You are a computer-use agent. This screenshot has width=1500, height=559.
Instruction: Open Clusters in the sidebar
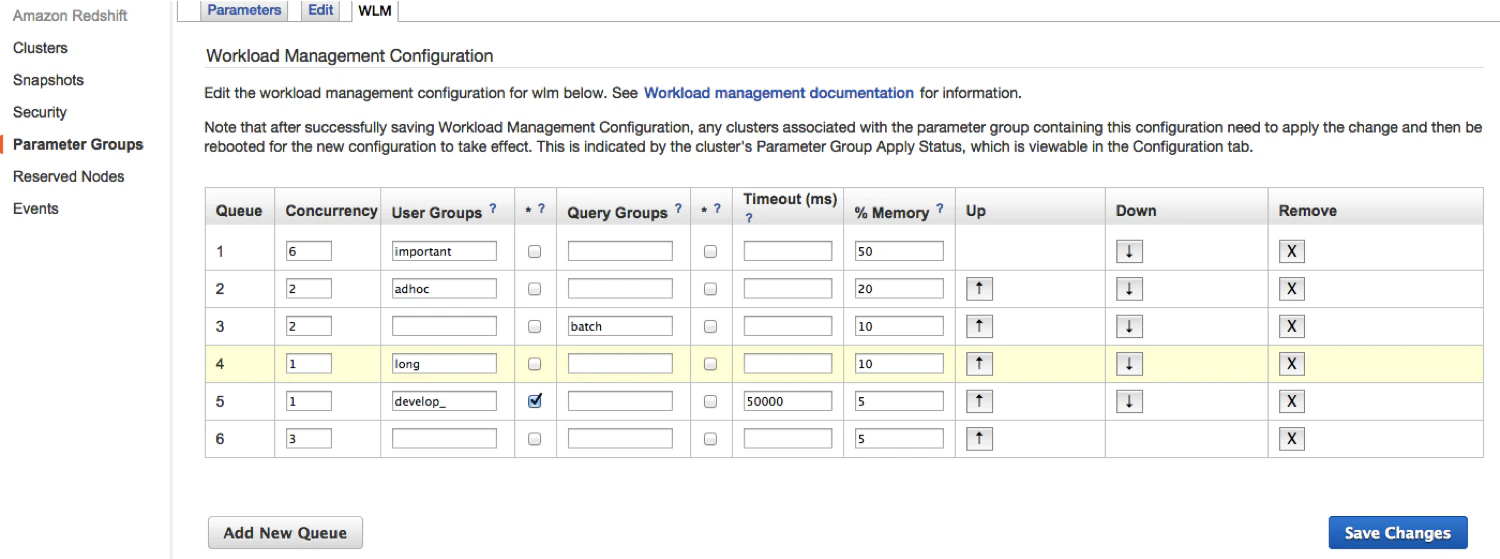click(x=40, y=48)
